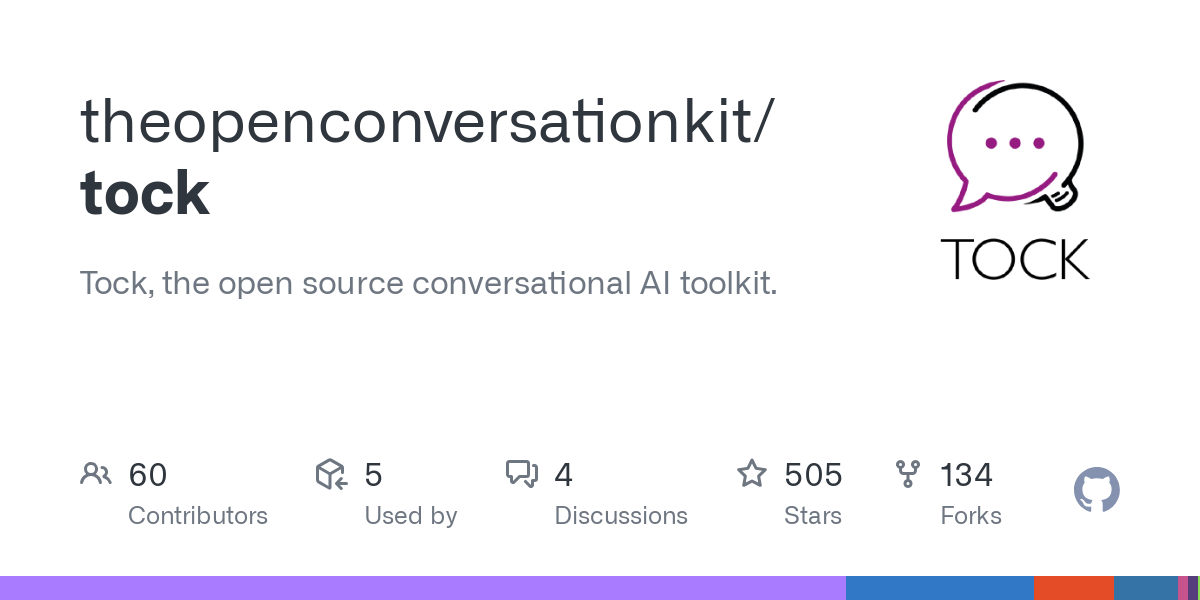Click the GitHub Octocat logo

tap(1096, 491)
